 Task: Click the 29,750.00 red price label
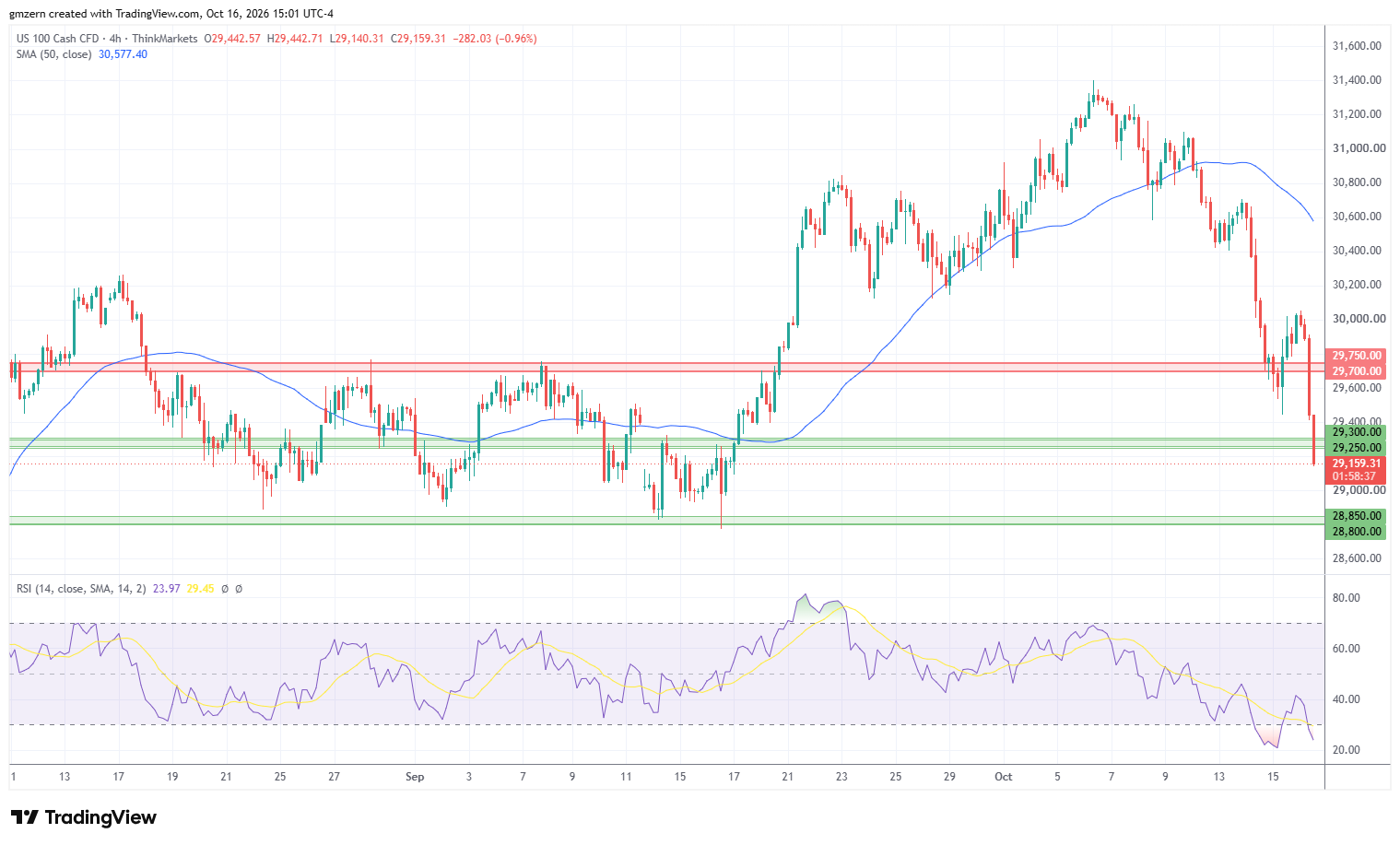click(1355, 356)
